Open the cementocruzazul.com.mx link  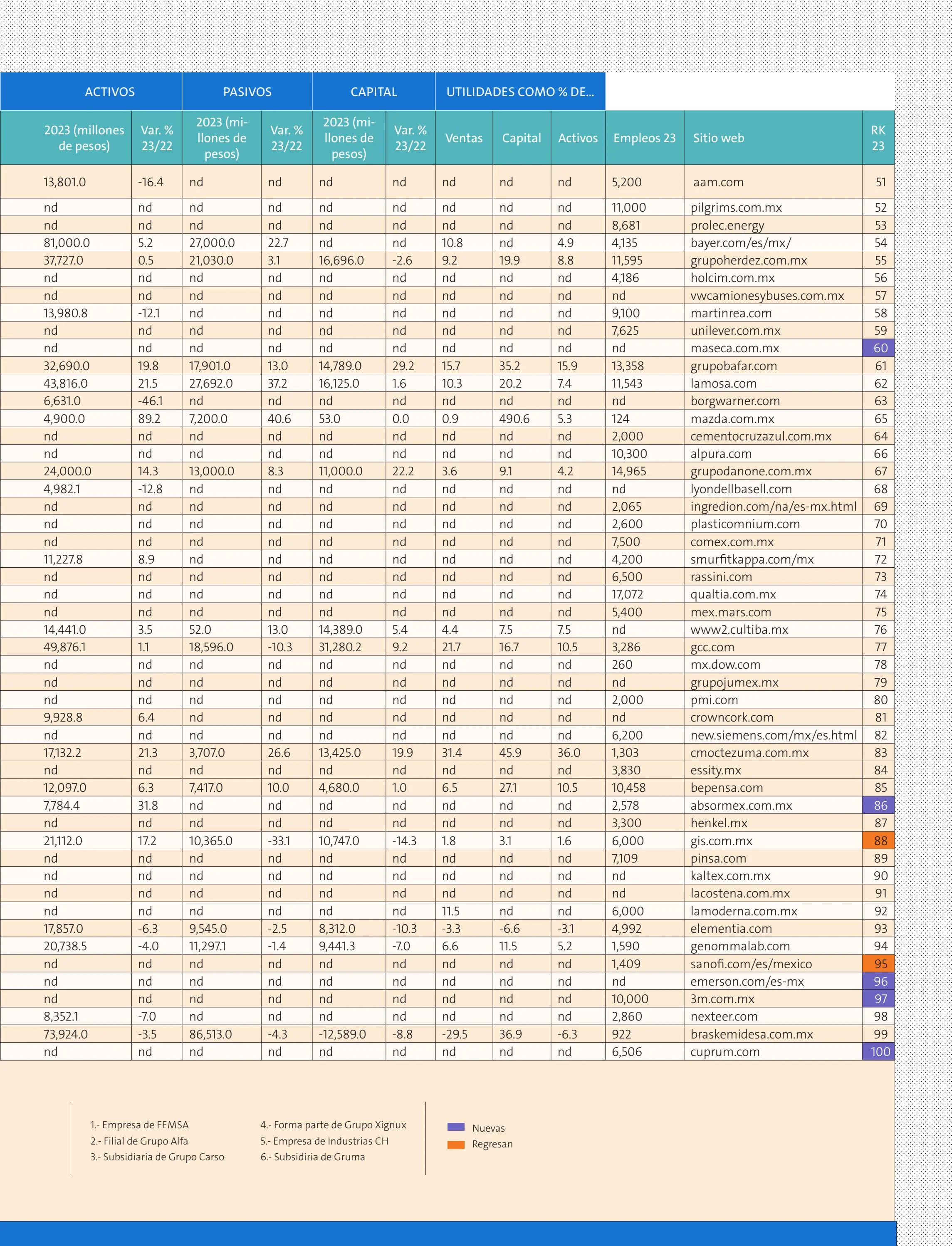click(761, 436)
